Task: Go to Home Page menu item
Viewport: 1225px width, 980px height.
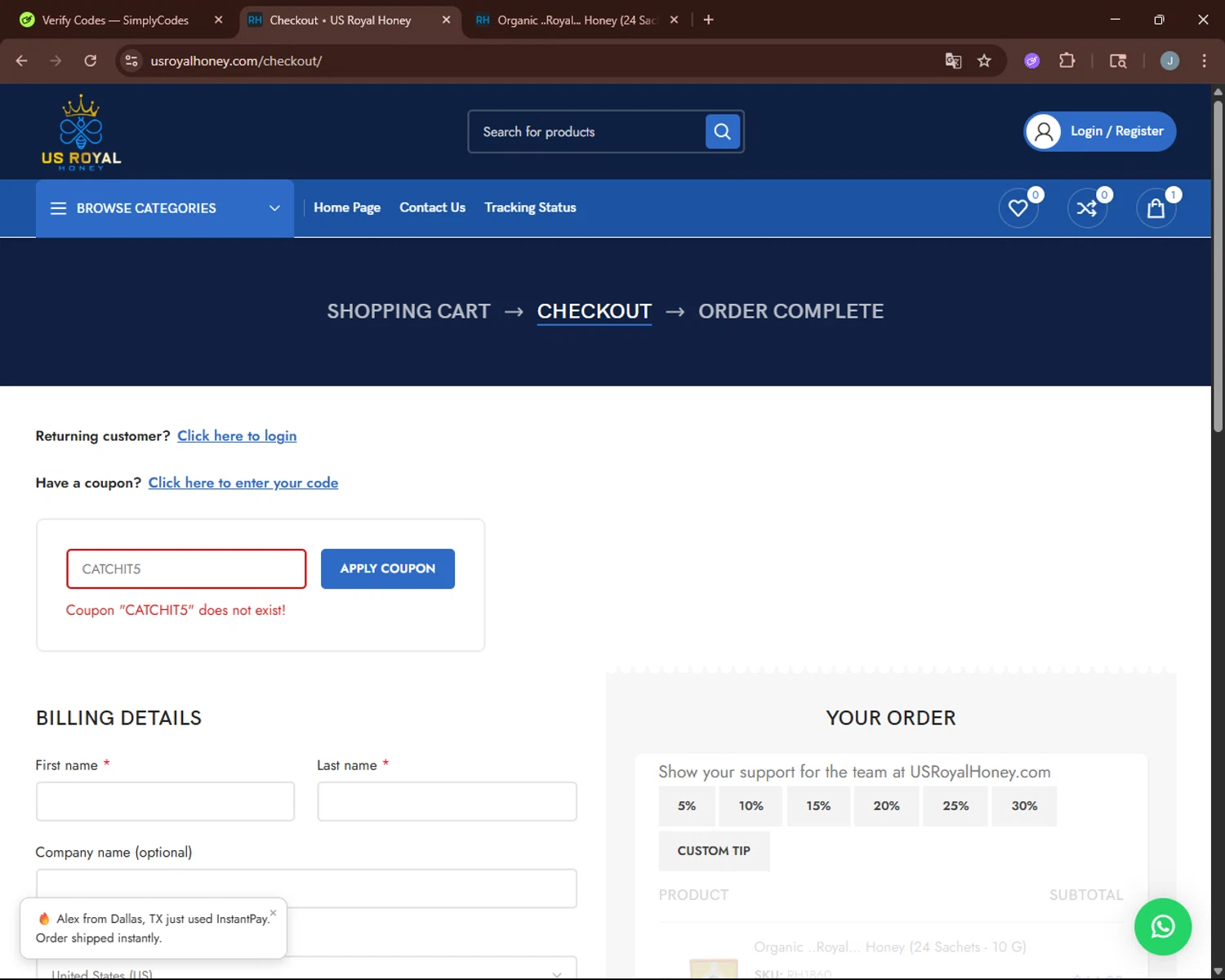Action: coord(347,207)
